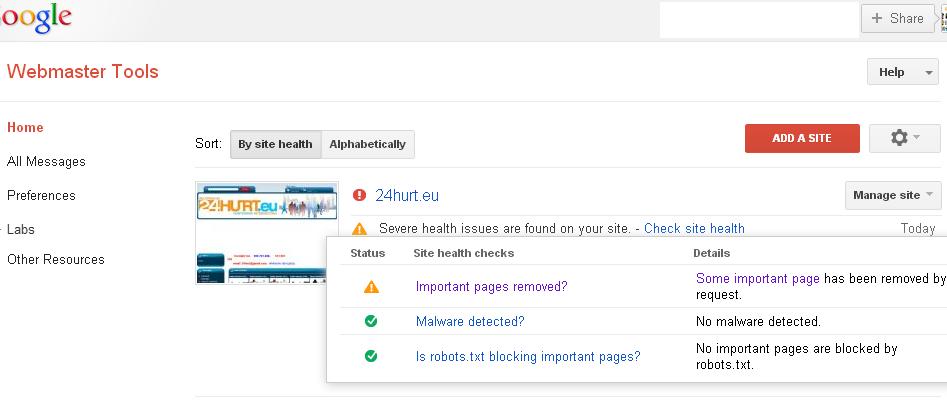Click the Share button
Viewport: 947px width, 418px height.
pyautogui.click(x=897, y=18)
